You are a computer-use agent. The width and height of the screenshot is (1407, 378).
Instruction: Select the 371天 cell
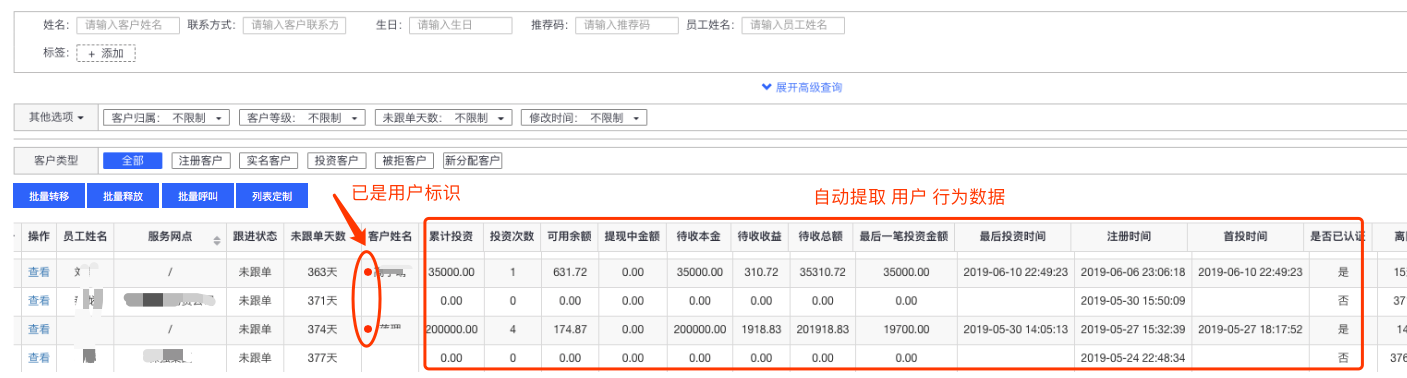tap(323, 300)
